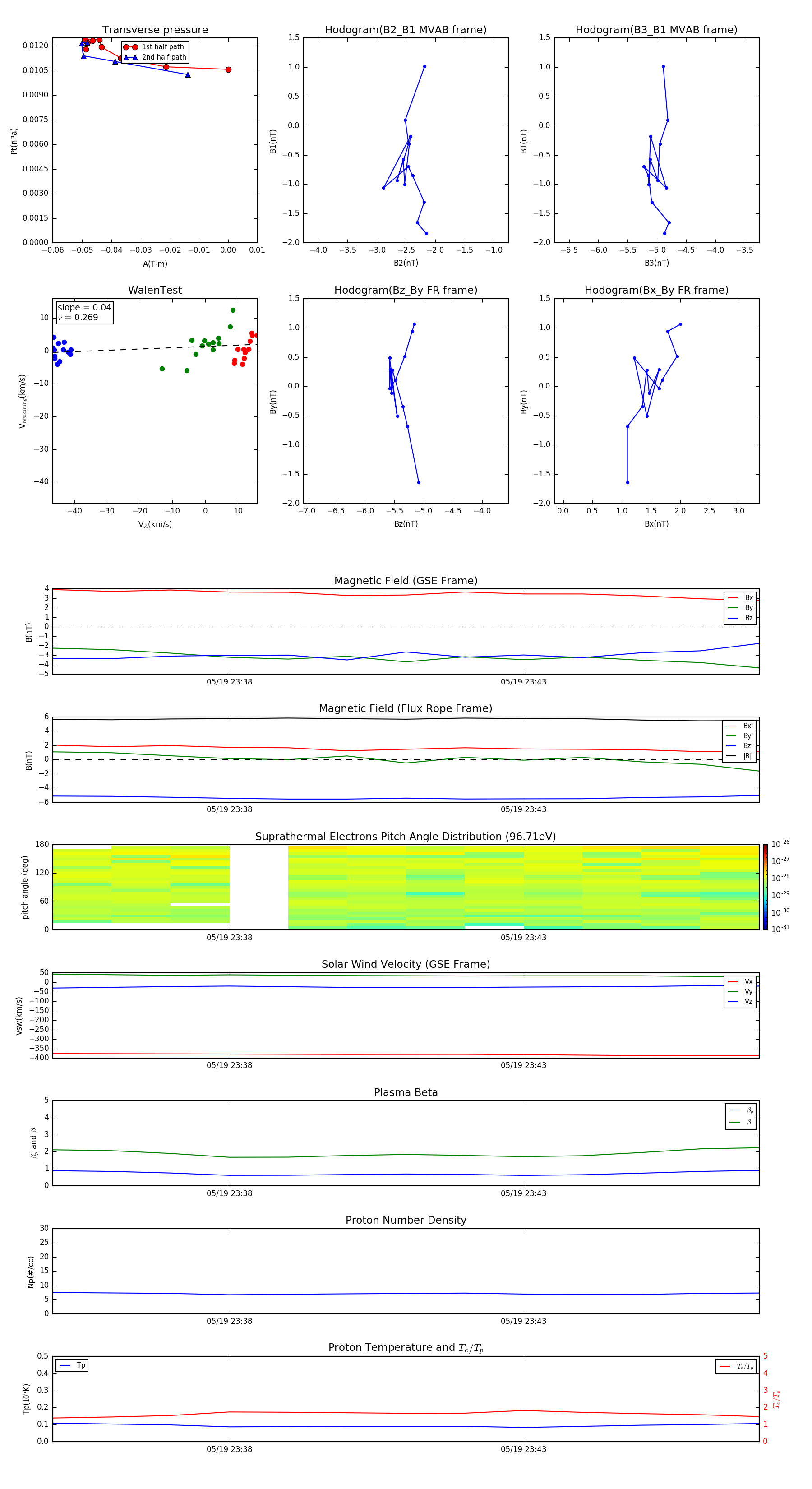The image size is (812, 1489).
Task: Click the 'A(T·m)' x-axis label
Action: [155, 264]
